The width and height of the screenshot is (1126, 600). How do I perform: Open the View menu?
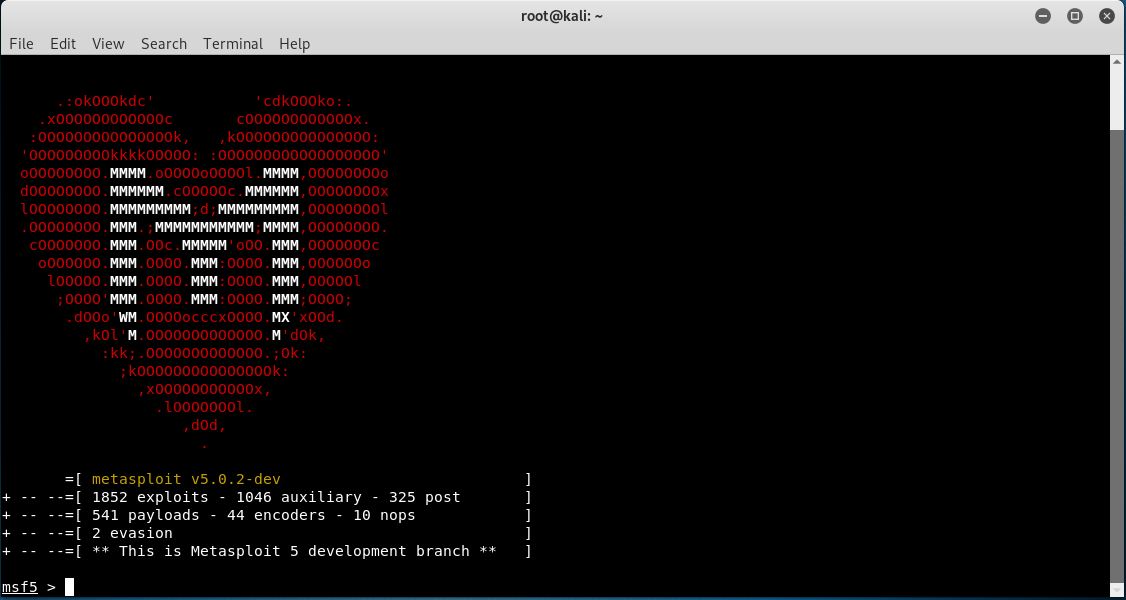click(x=108, y=44)
